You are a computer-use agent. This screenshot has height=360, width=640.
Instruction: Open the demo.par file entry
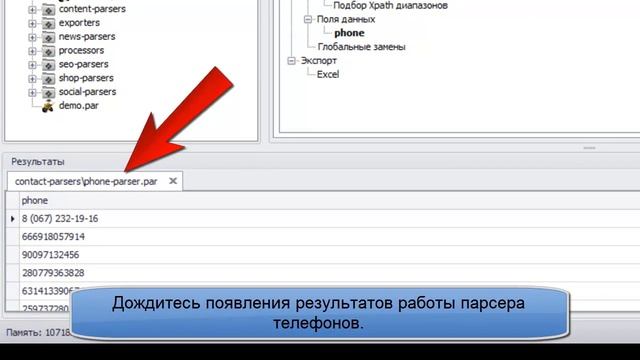tap(79, 106)
